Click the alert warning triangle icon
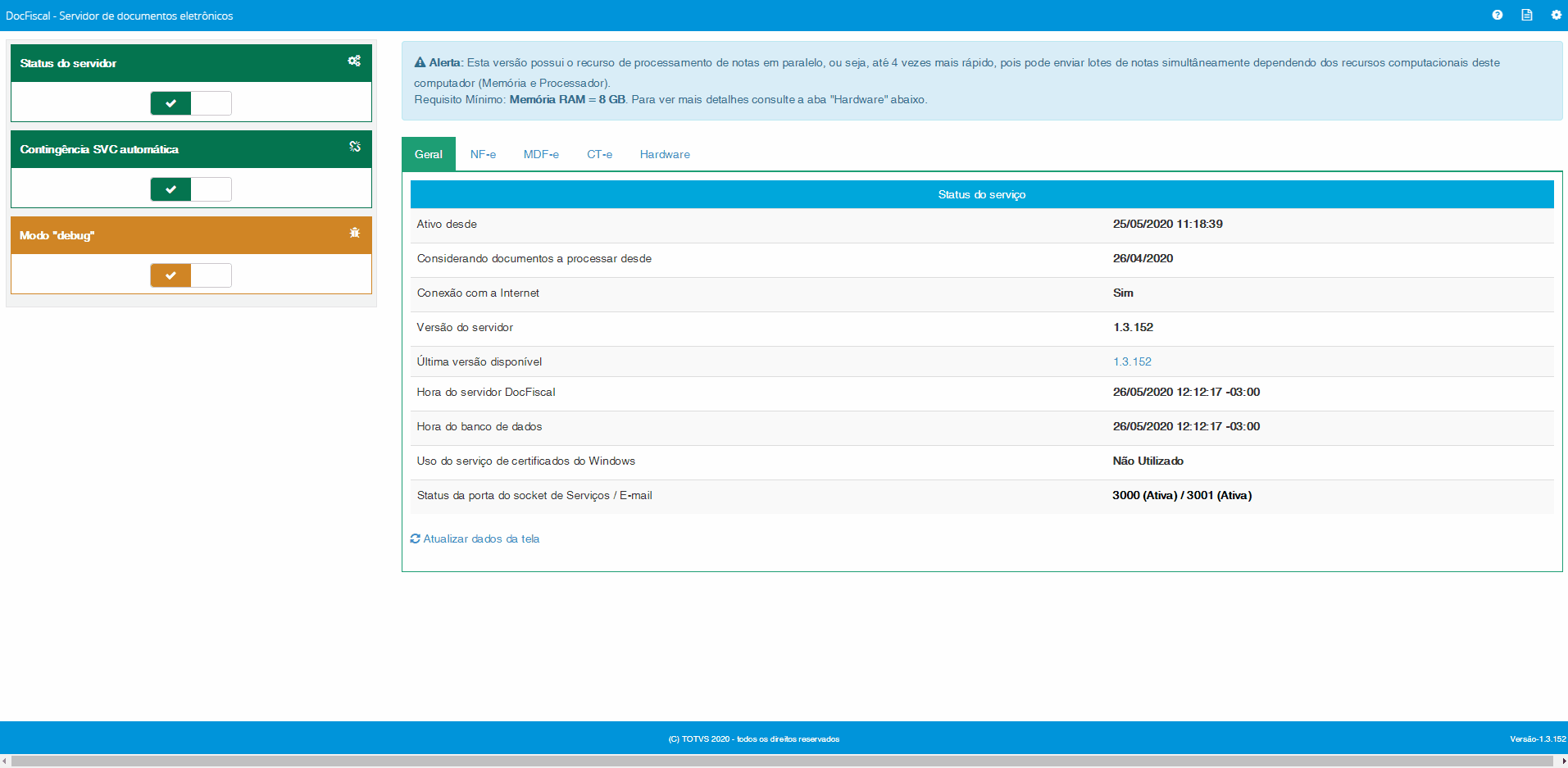Image resolution: width=1568 pixels, height=768 pixels. 420,62
